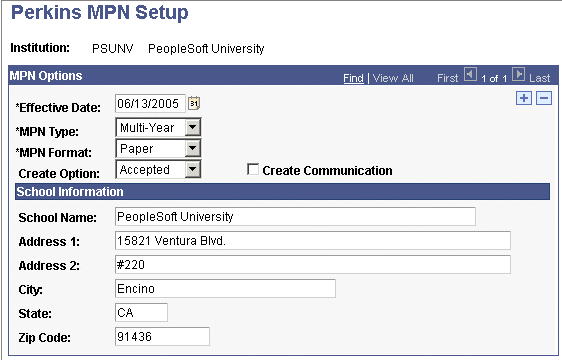Image resolution: width=562 pixels, height=360 pixels.
Task: Click the Zip Code field 91436
Action: pos(162,337)
